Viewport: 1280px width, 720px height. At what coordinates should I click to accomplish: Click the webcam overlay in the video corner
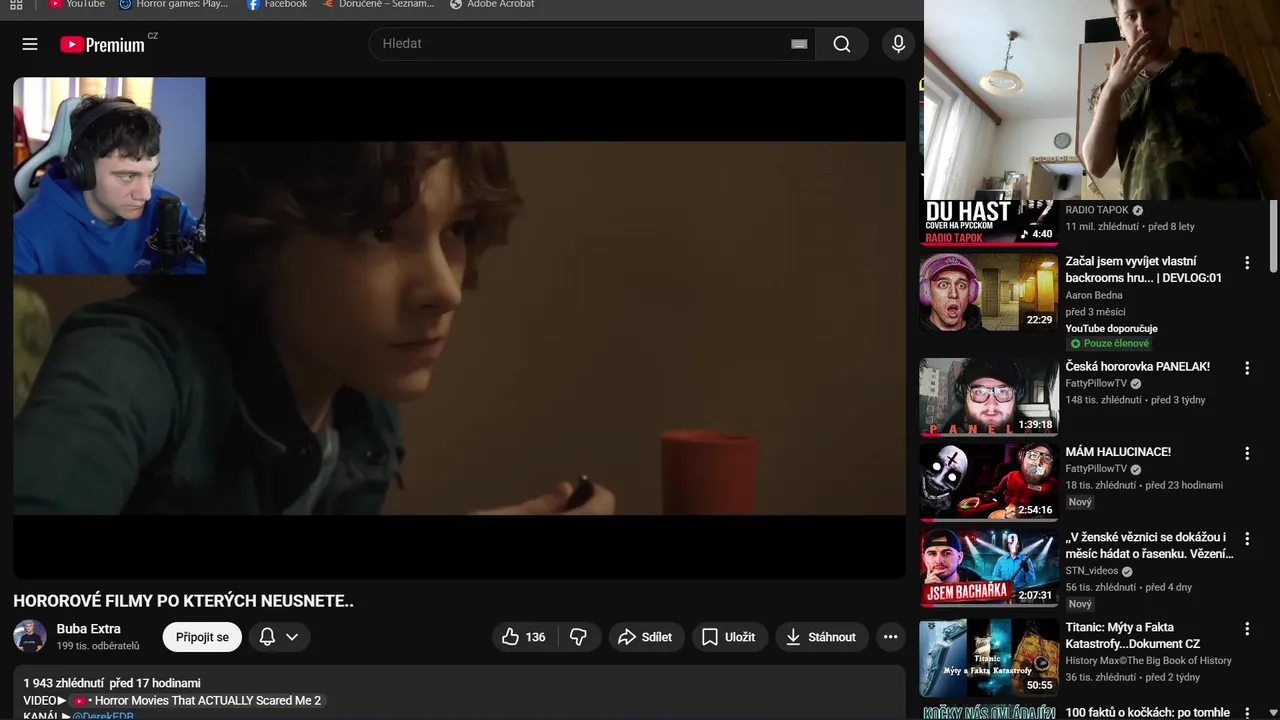pos(109,176)
